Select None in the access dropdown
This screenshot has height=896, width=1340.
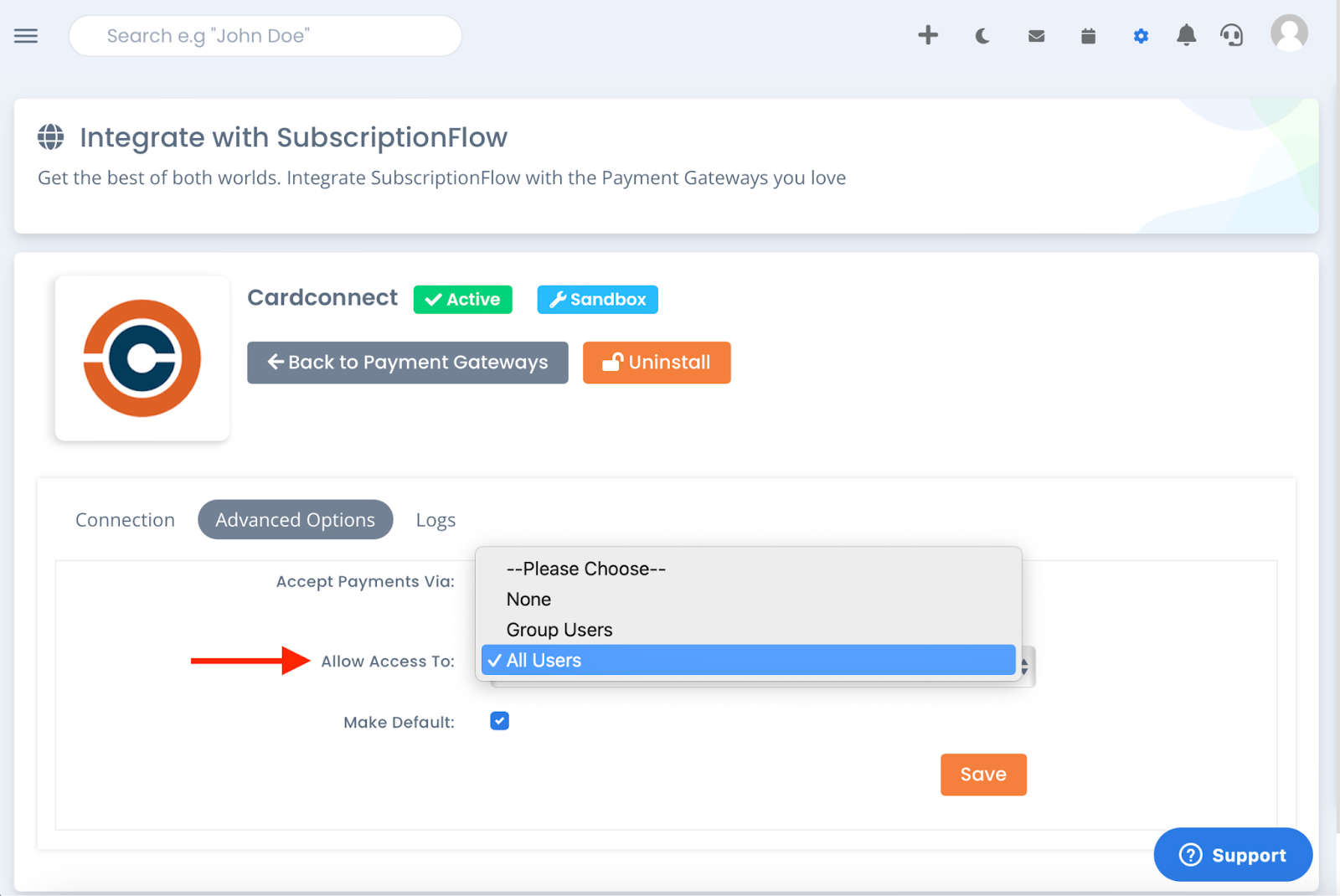click(749, 600)
